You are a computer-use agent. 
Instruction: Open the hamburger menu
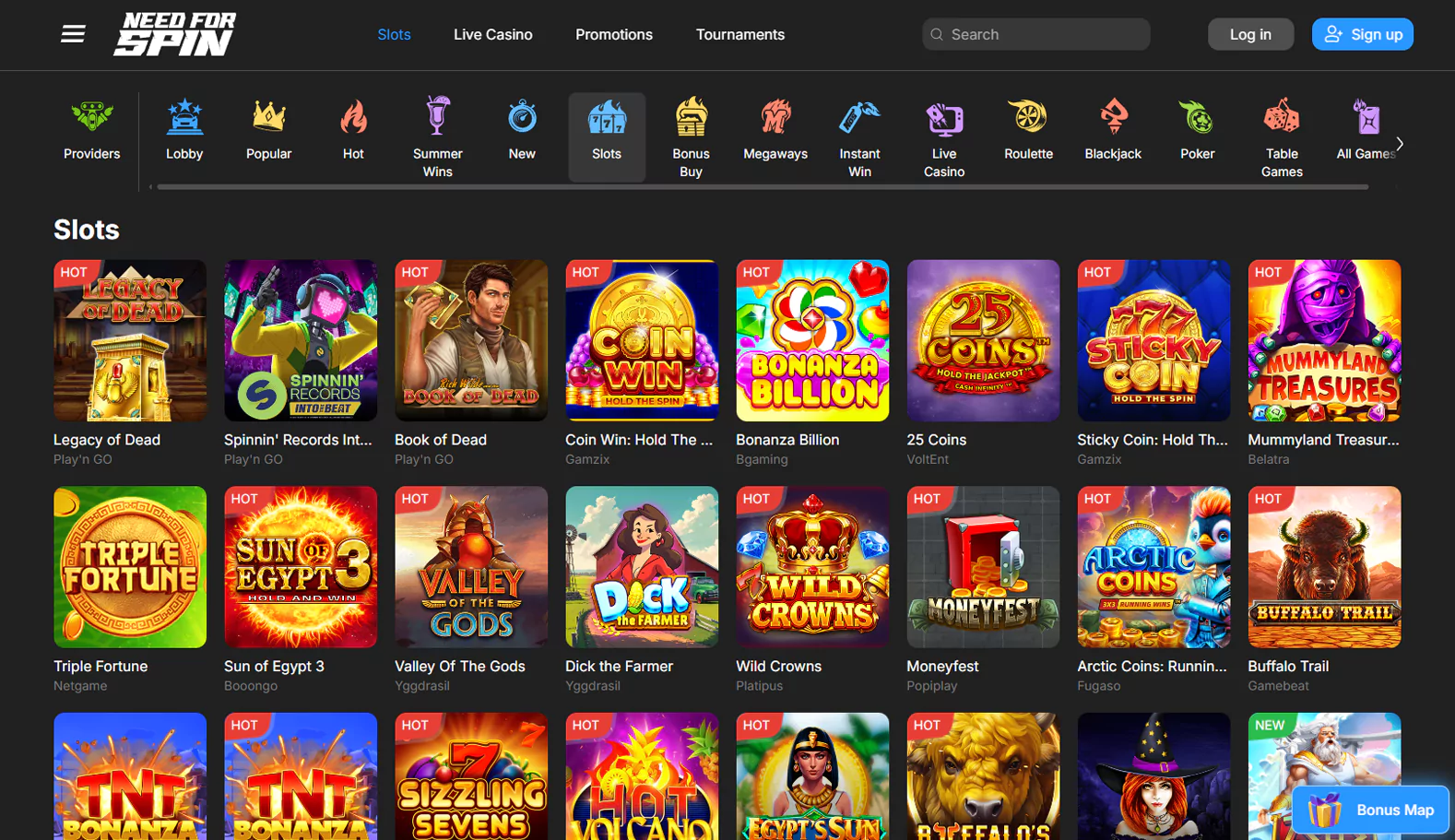pos(73,34)
